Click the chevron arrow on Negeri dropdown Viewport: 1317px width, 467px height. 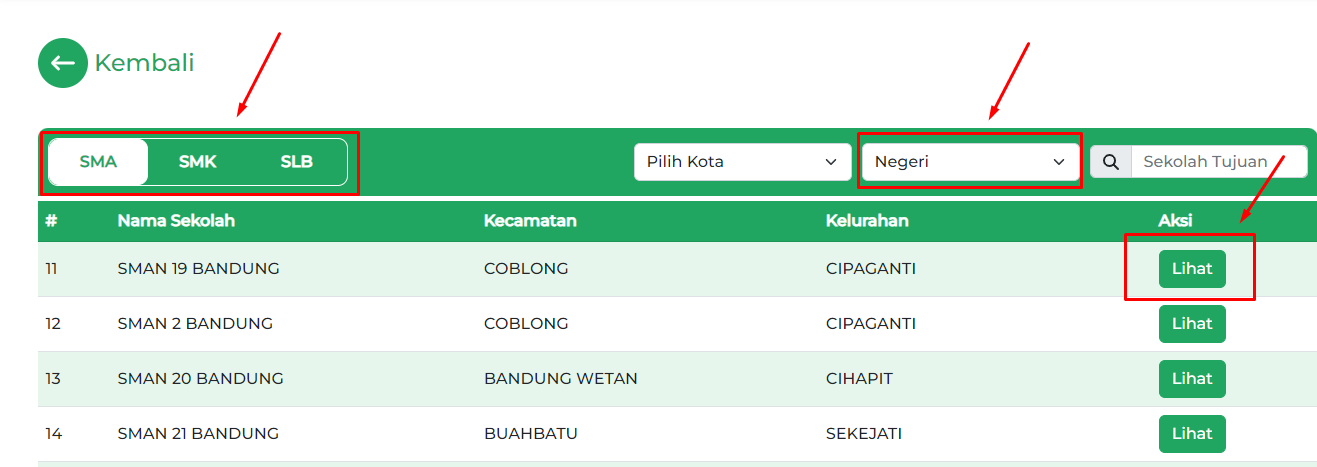(1059, 162)
